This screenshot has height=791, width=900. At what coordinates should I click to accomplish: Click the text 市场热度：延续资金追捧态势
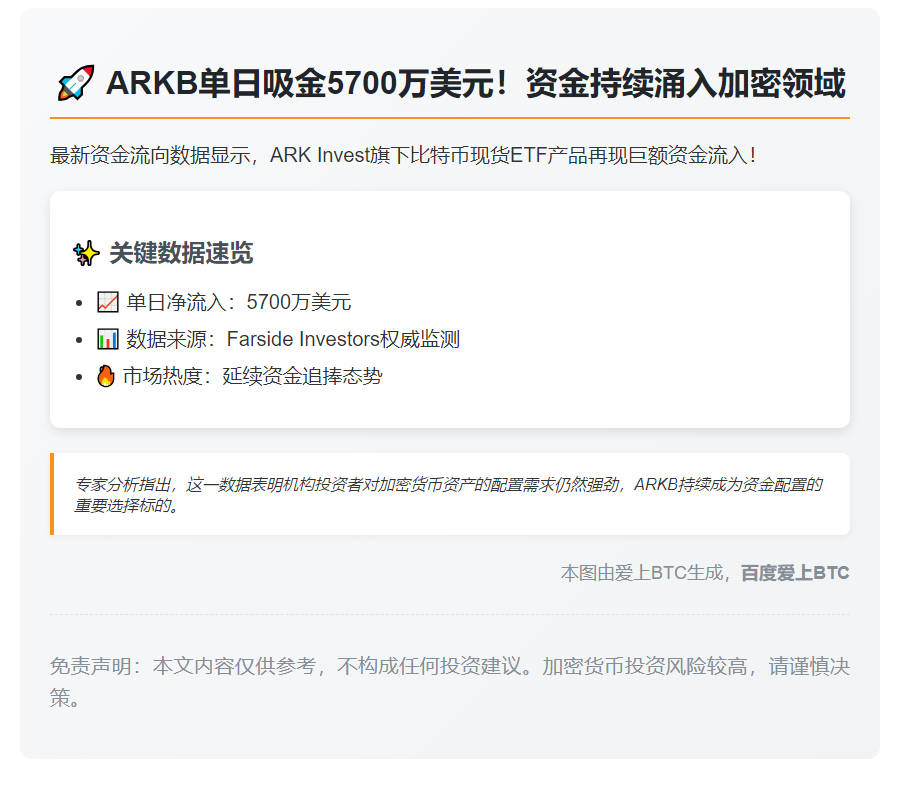pyautogui.click(x=253, y=377)
